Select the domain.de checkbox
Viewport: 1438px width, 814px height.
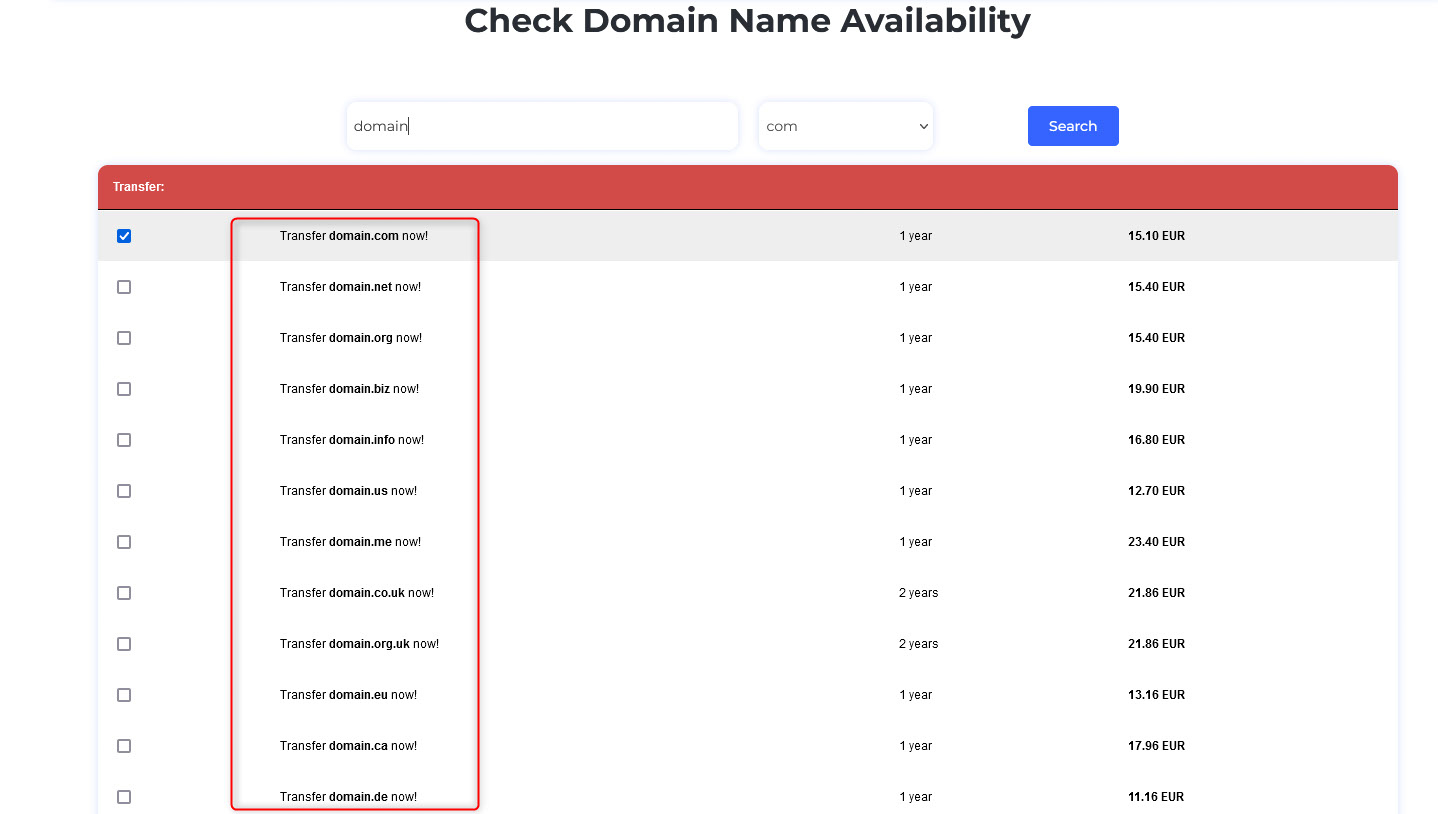tap(123, 796)
